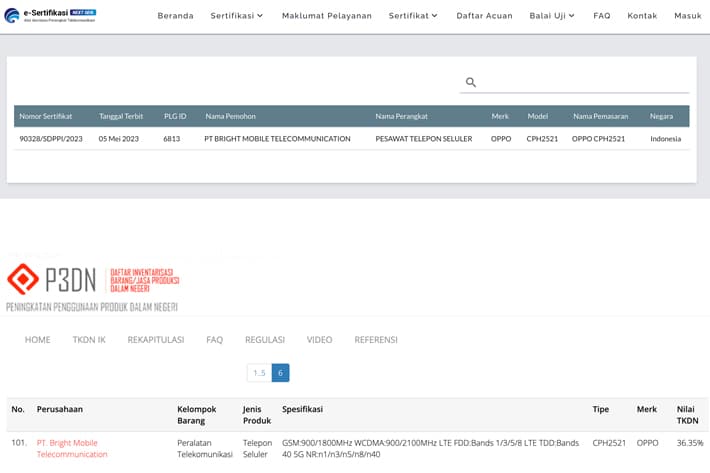Click the Kelompok Barang column header
The height and width of the screenshot is (473, 710).
pos(197,415)
